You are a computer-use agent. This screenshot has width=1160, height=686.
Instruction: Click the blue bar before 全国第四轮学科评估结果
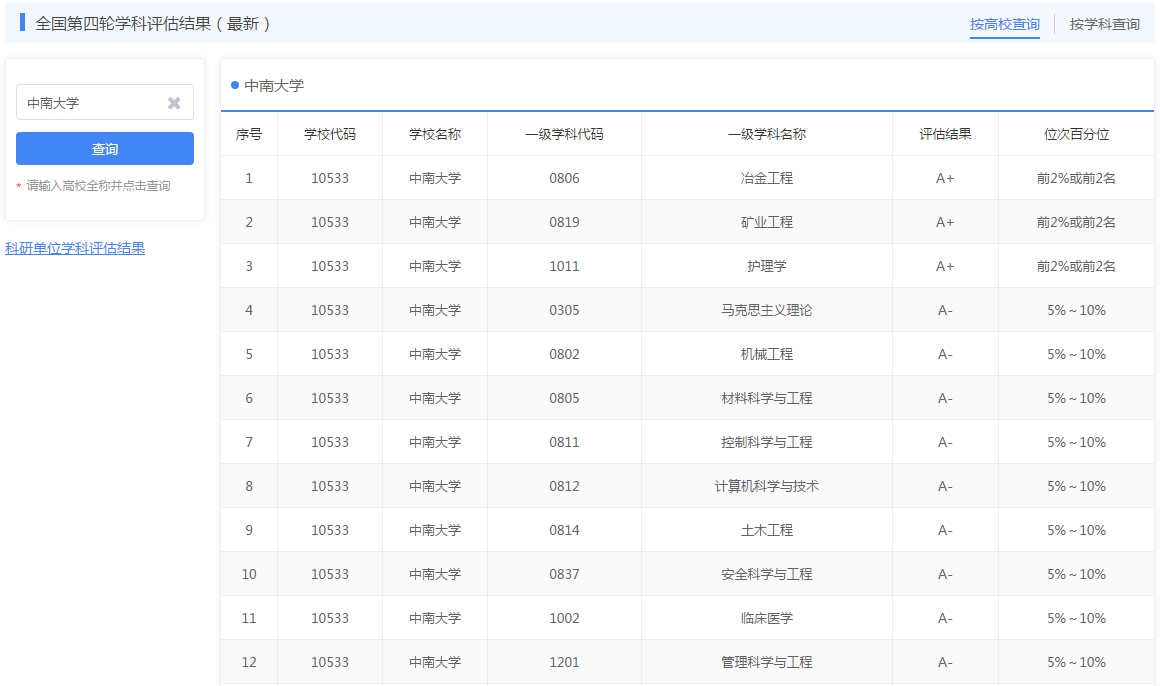(x=24, y=22)
